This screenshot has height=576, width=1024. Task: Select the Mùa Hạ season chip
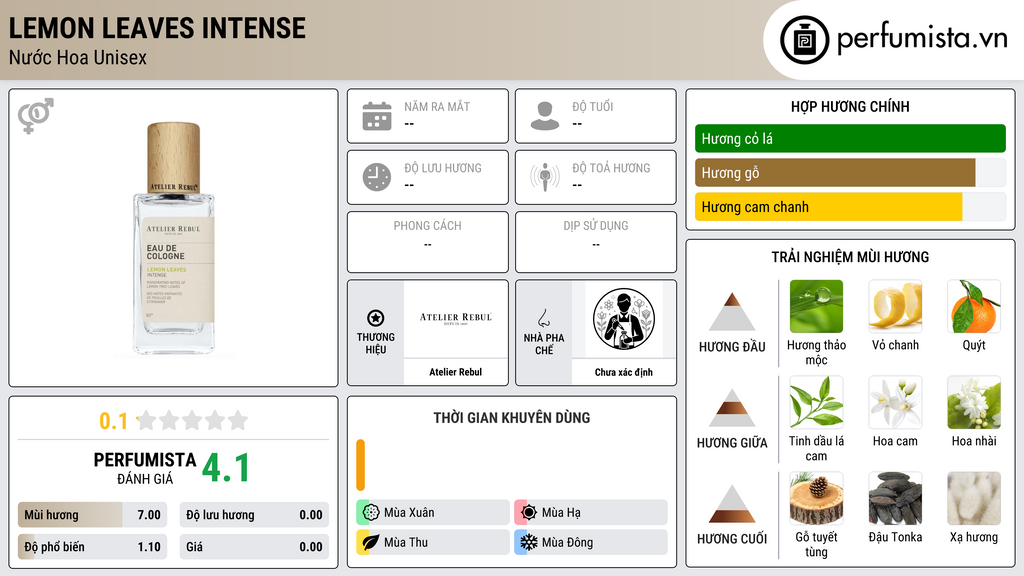pos(591,513)
